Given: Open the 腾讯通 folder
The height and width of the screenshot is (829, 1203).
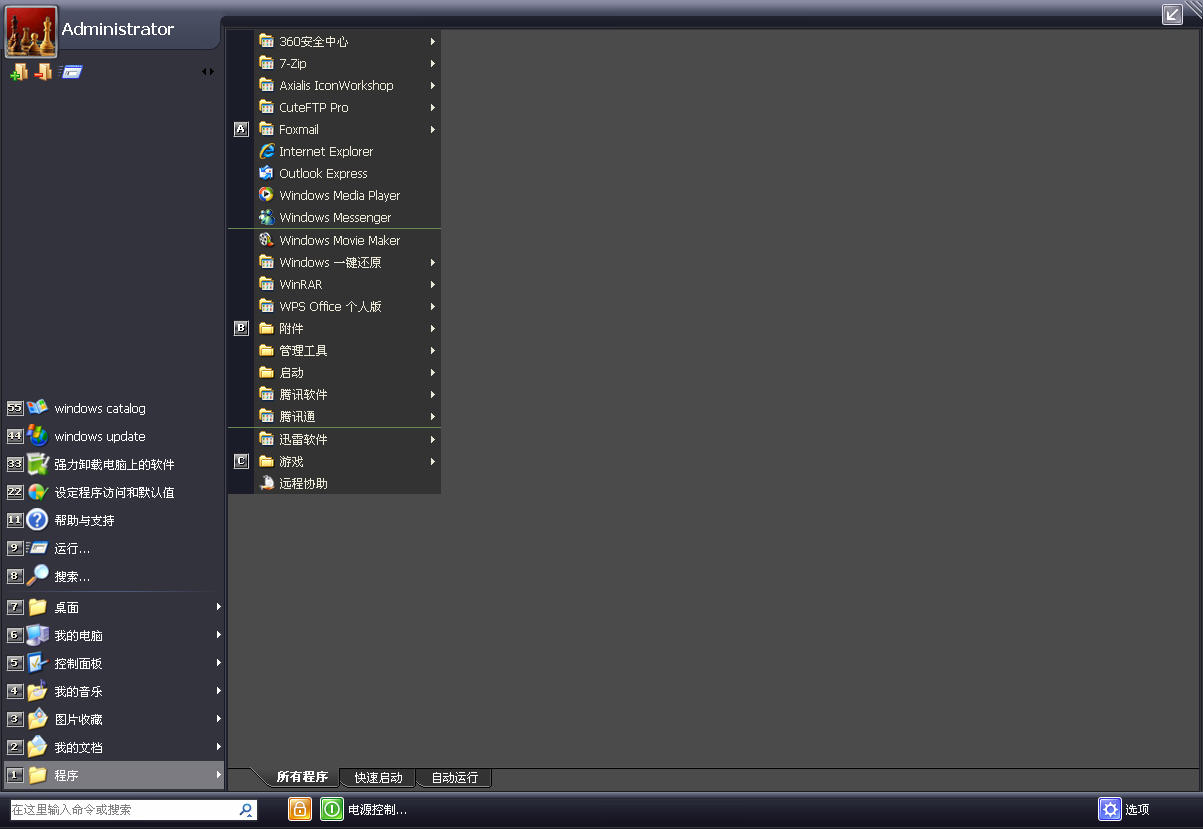Looking at the screenshot, I should (348, 416).
